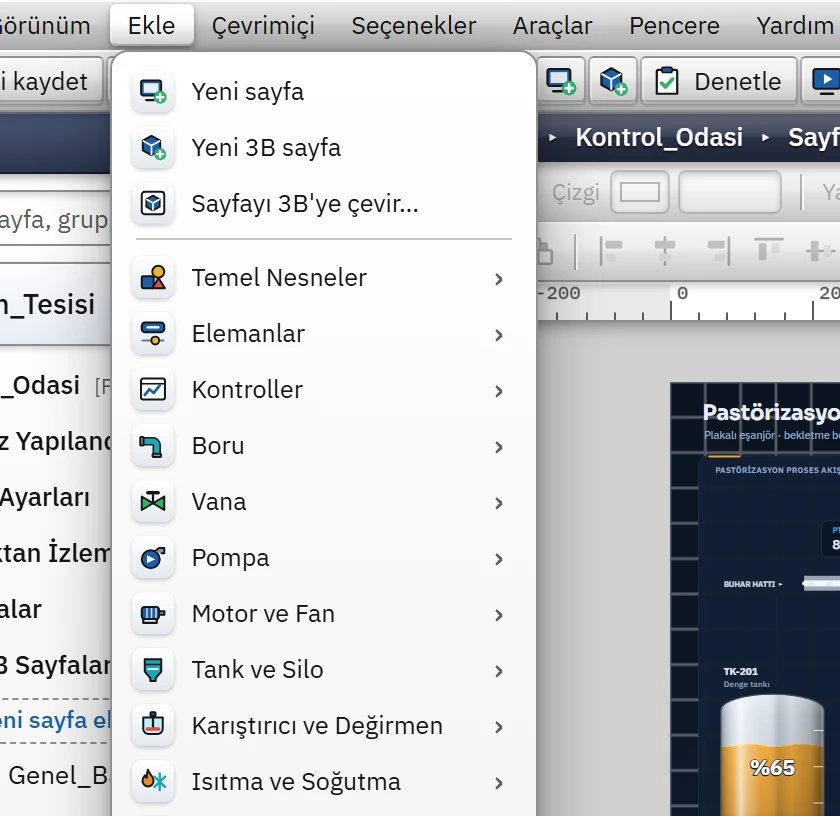
Task: Click the Karıştırıcı ve Değirmen mixer icon
Action: tap(153, 725)
